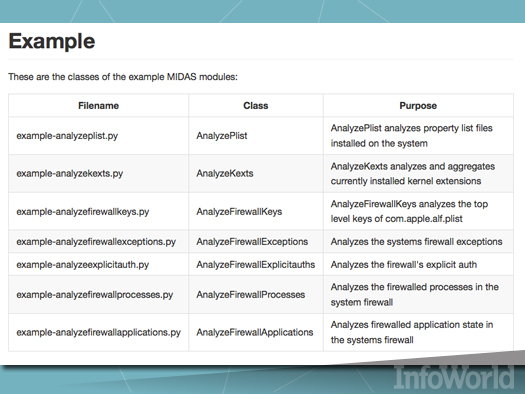The height and width of the screenshot is (394, 525).
Task: Click example-analyzefirewallapplications.py filename
Action: 98,332
